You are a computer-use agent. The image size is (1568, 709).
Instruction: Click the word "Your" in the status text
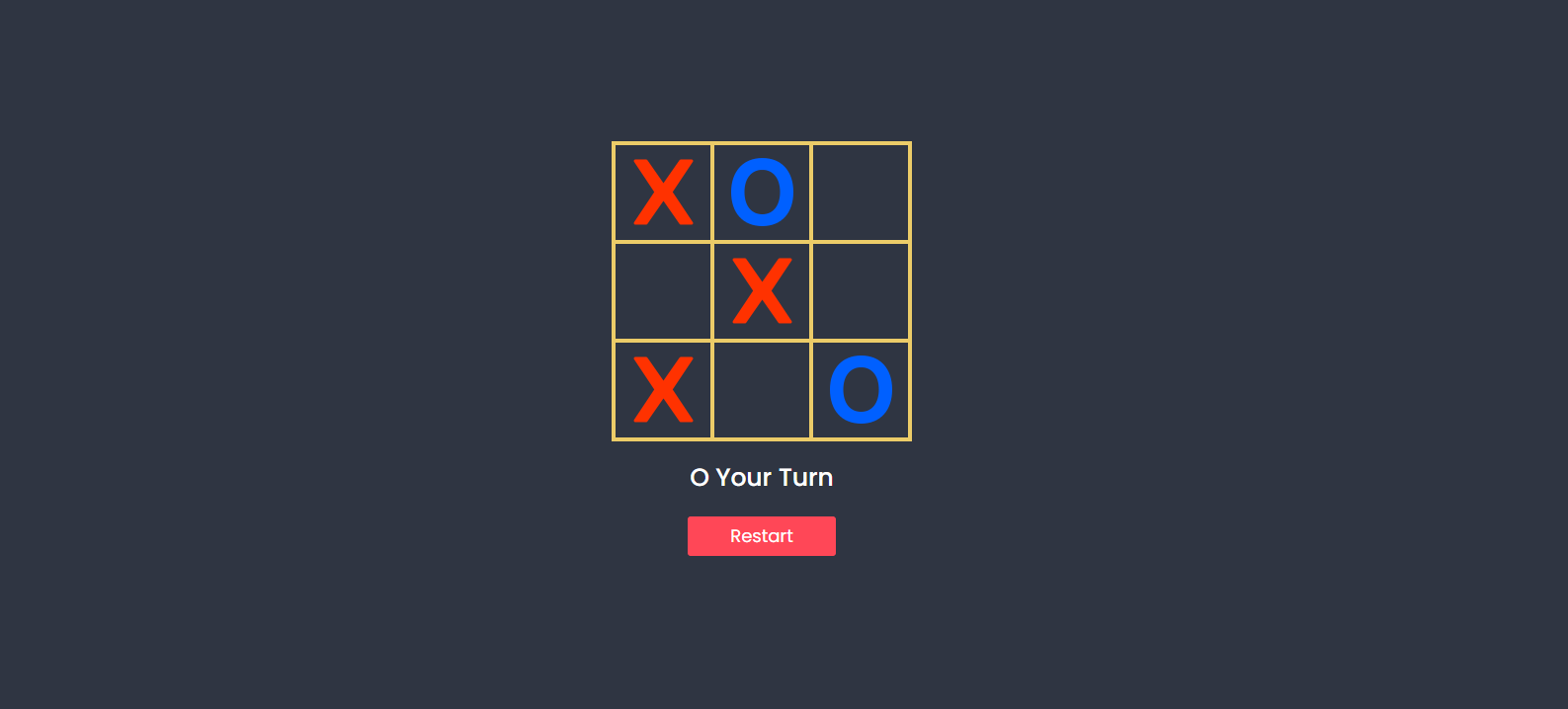coord(744,478)
